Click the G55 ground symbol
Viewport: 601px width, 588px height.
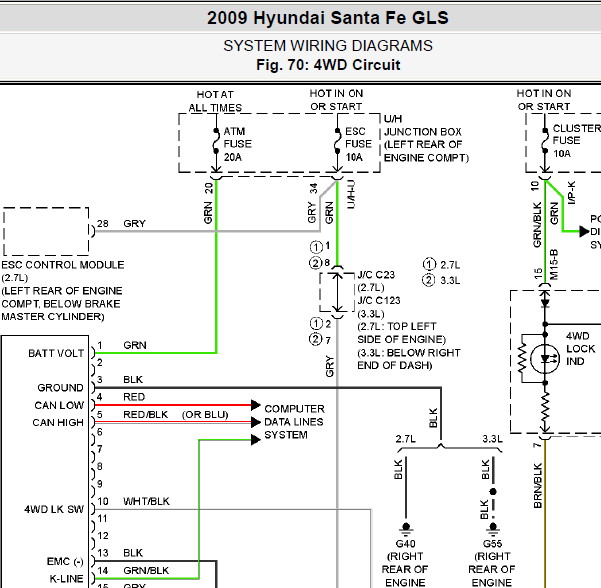tap(493, 530)
